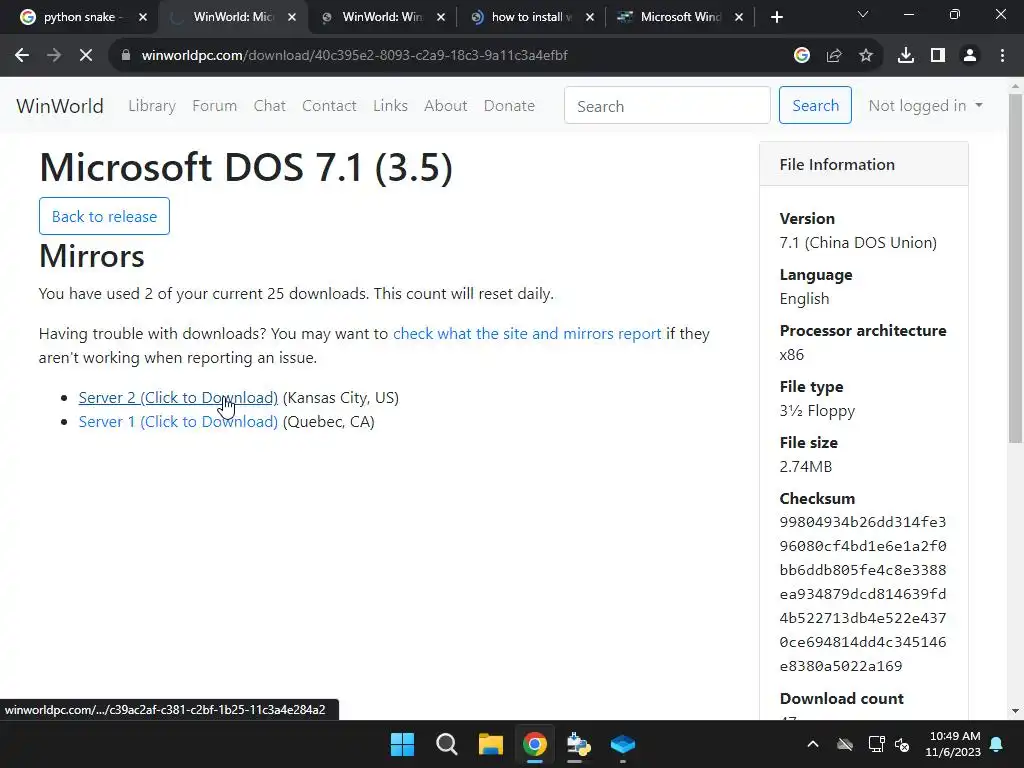Open the Chat nav link
1024x768 pixels.
pos(270,106)
